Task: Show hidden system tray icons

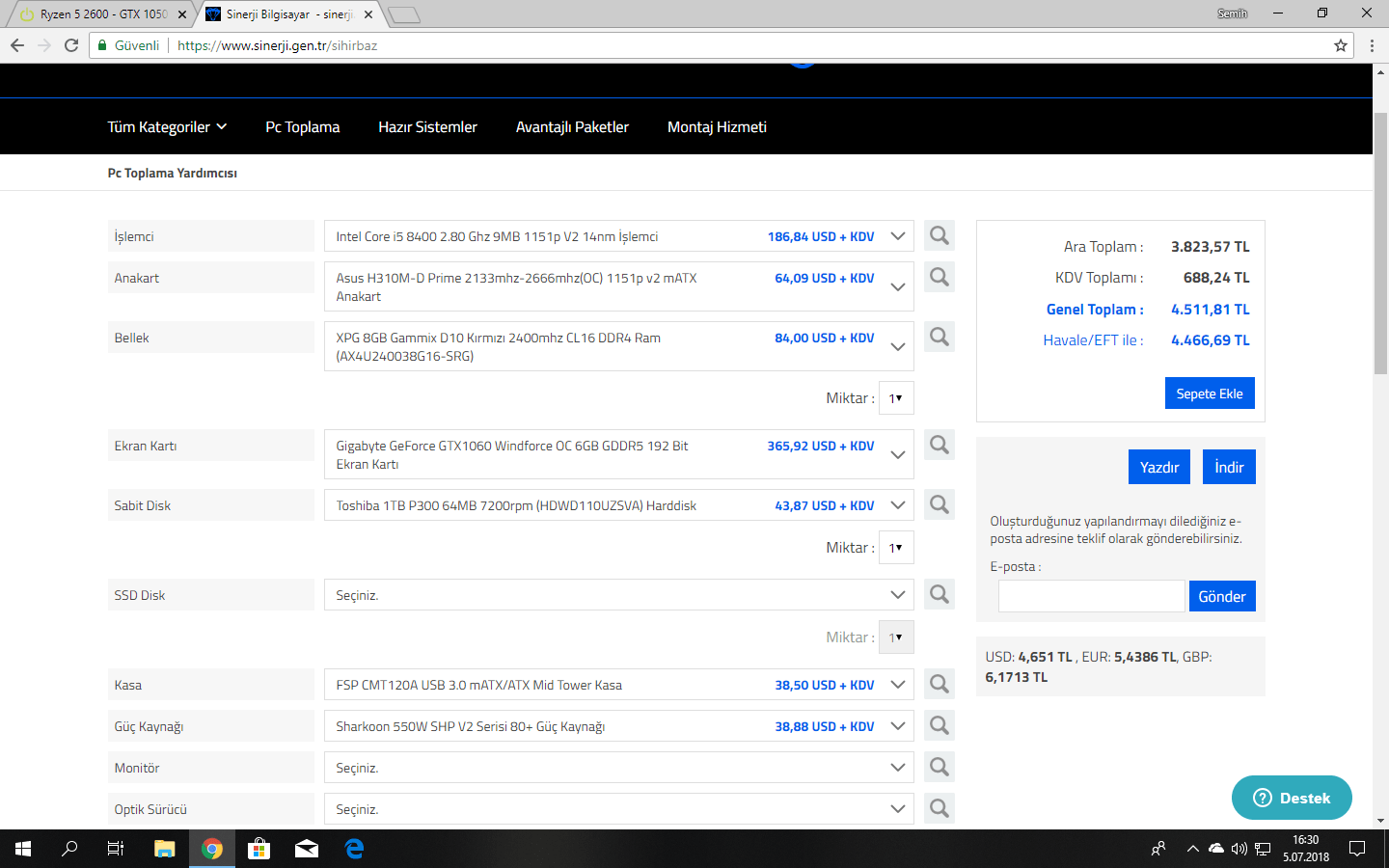Action: (x=1193, y=849)
